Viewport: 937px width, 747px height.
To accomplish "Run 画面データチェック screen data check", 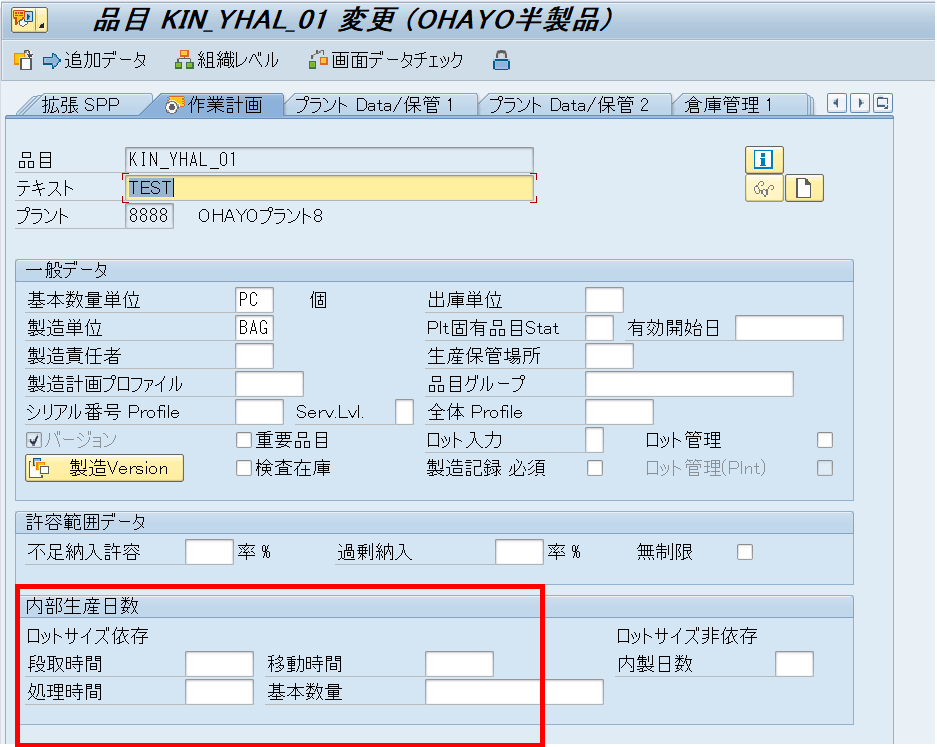I will click(x=385, y=61).
